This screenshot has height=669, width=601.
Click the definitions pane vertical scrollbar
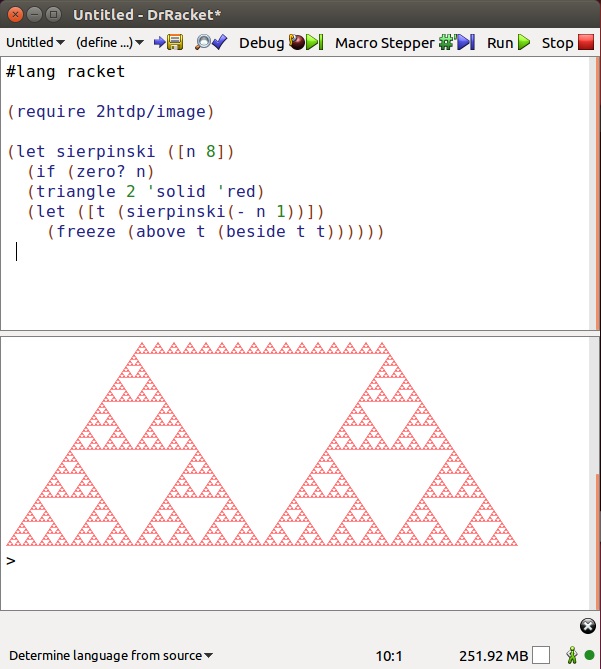tap(595, 194)
